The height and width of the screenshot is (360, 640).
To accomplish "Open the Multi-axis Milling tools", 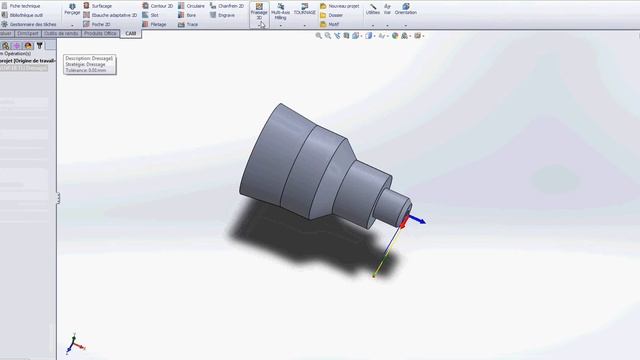I will point(280,11).
